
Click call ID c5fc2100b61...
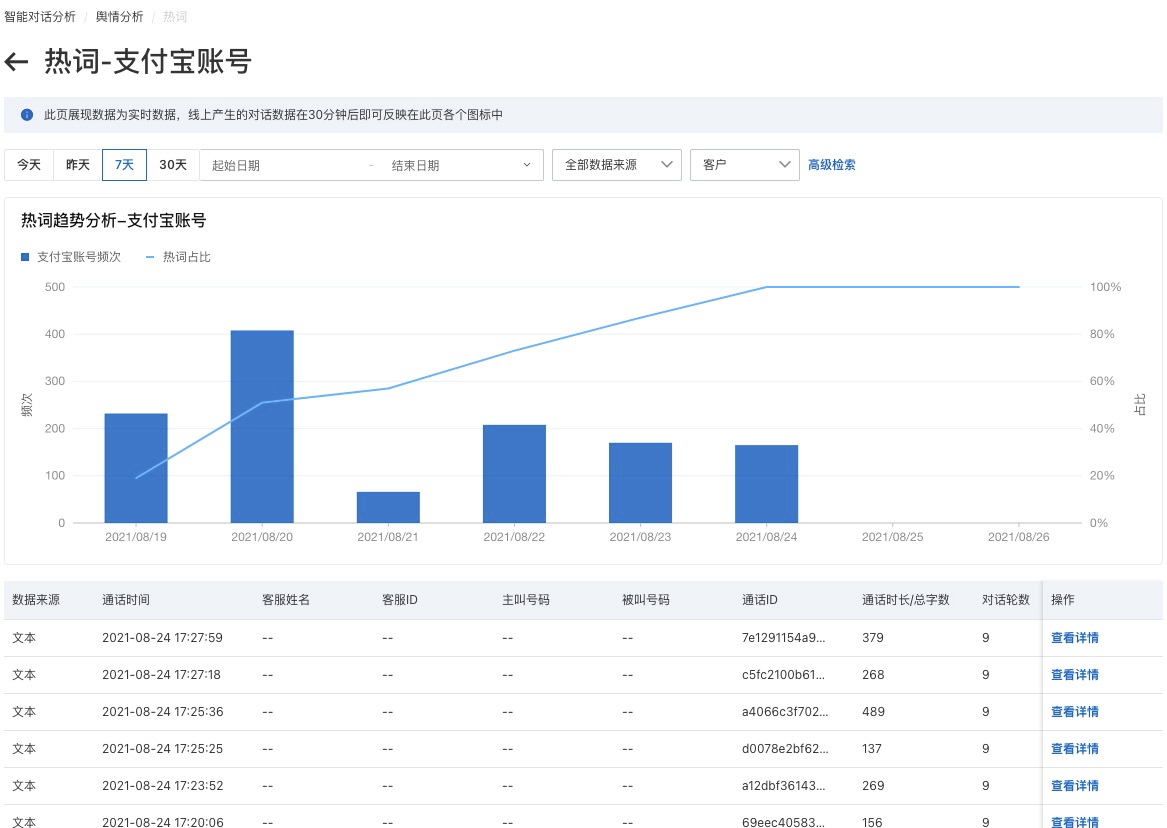[784, 675]
